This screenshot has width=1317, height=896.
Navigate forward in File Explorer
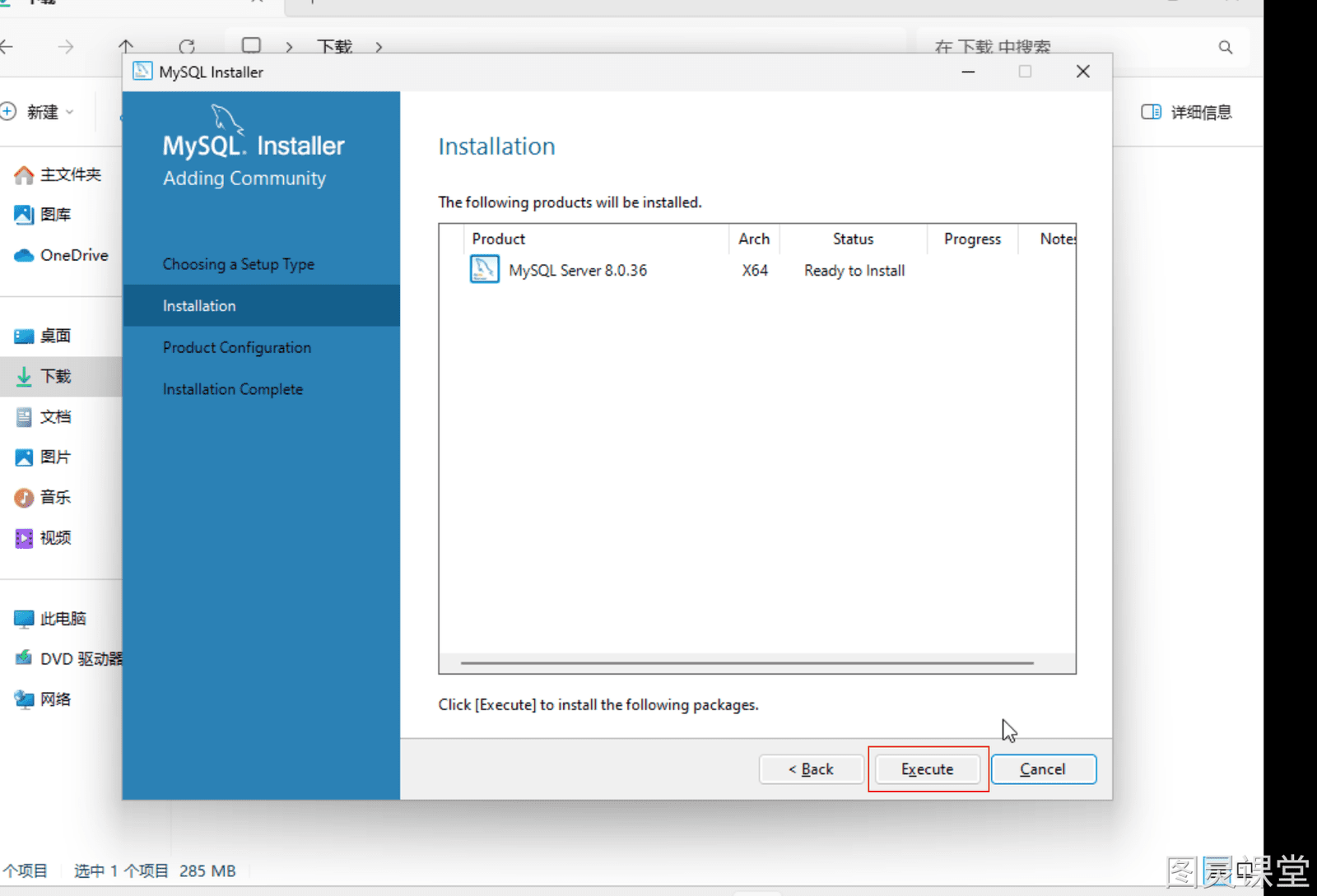point(66,47)
